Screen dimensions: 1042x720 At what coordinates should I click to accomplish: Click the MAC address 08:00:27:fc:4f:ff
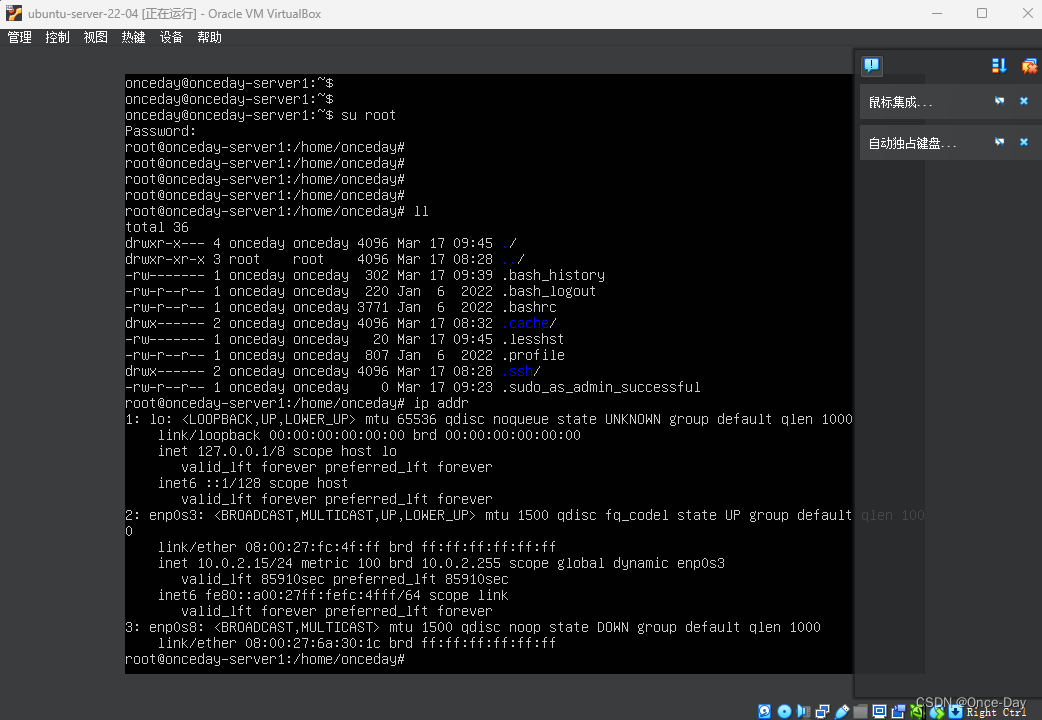pyautogui.click(x=313, y=547)
